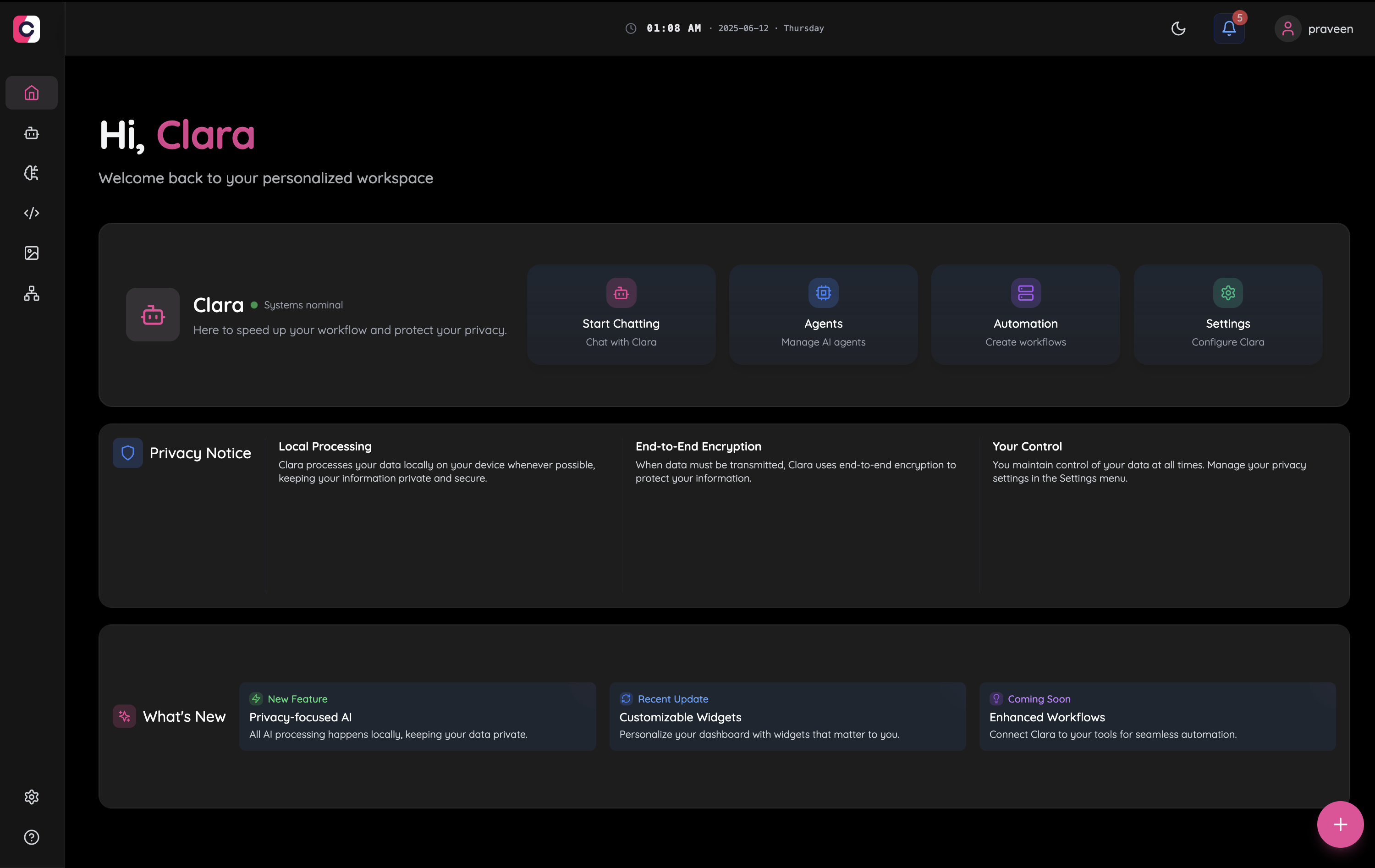The height and width of the screenshot is (868, 1375).
Task: Toggle dark mode with moon icon
Action: pos(1178,28)
